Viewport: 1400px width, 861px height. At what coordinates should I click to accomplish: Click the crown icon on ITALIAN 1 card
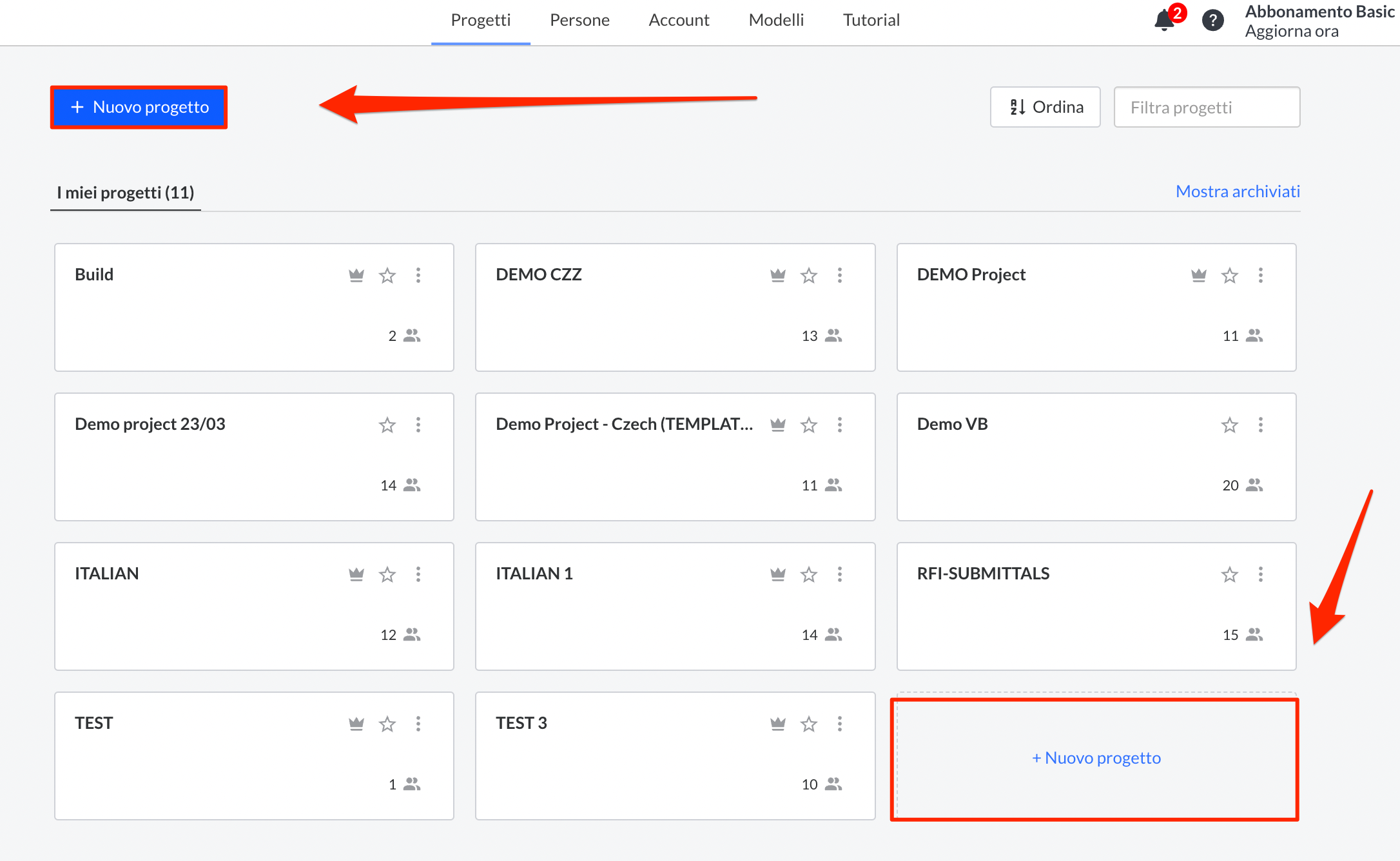[x=777, y=574]
